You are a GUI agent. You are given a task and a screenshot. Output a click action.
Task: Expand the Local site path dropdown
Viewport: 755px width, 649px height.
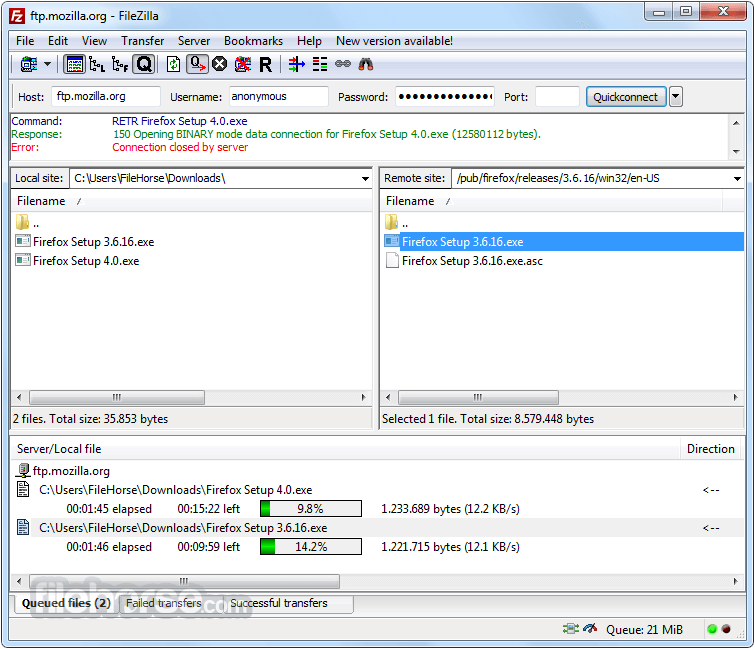click(365, 179)
